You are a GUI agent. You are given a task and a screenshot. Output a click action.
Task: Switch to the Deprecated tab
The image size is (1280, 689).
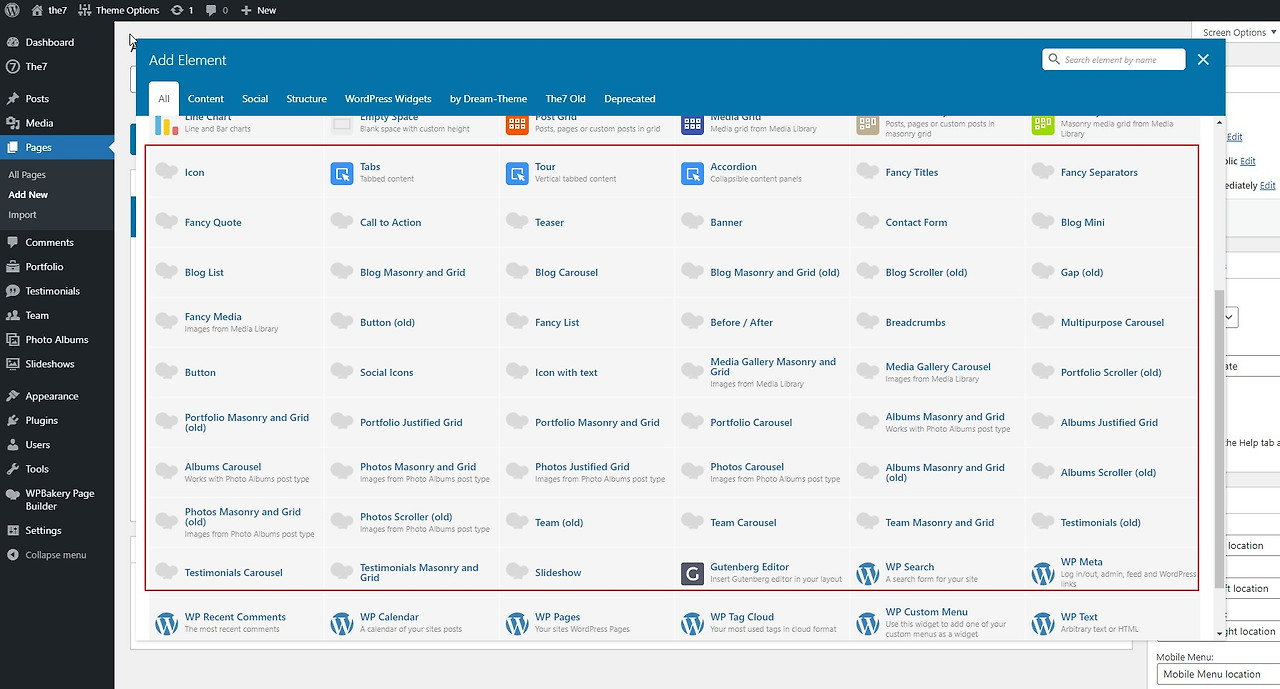(630, 99)
